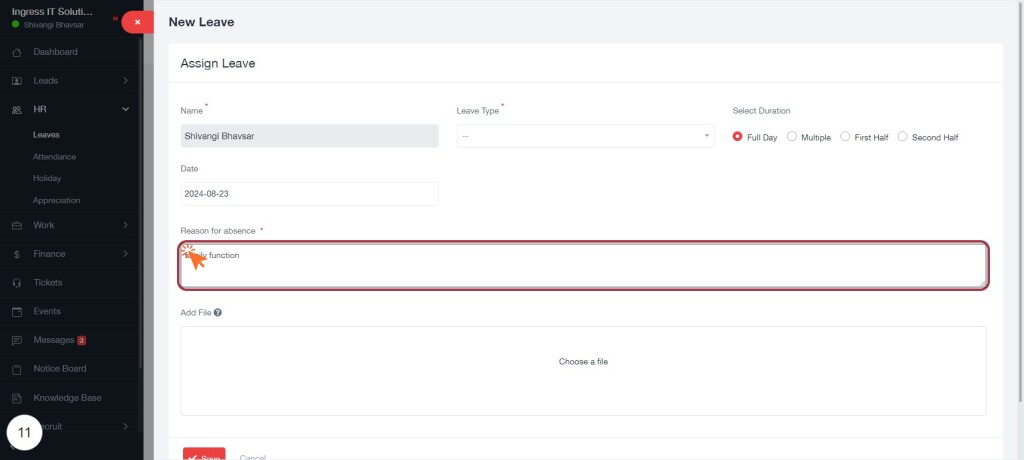The image size is (1024, 460).
Task: Click the Messages unread badge 3
Action: (x=81, y=340)
